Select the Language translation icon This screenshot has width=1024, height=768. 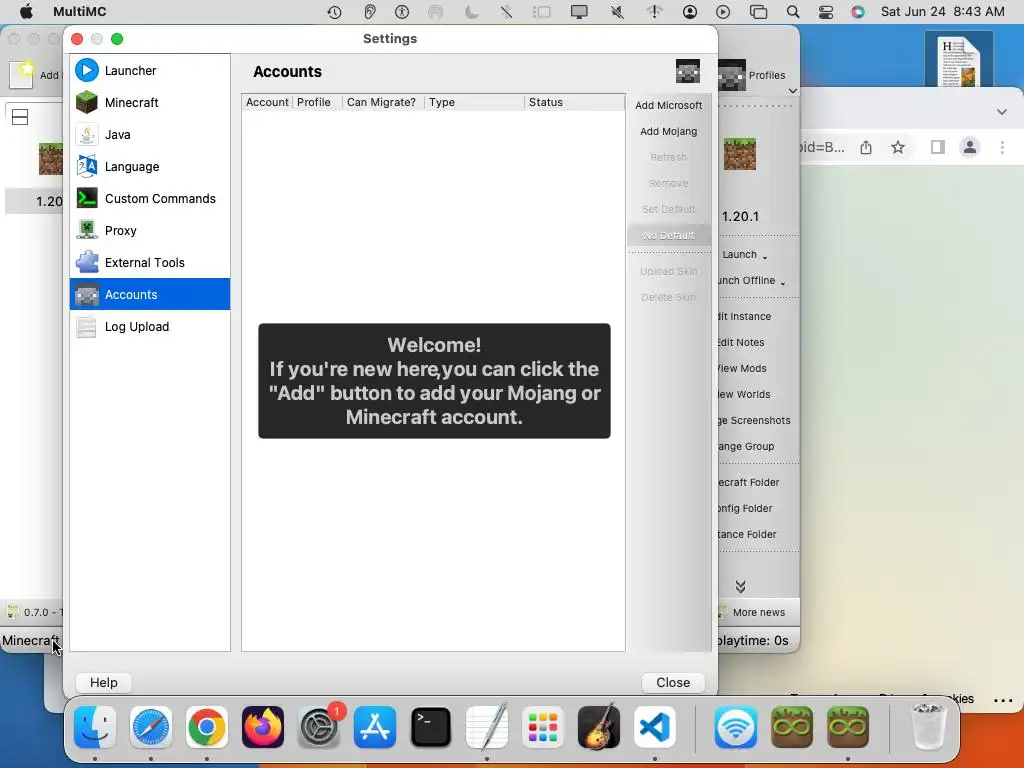point(87,167)
